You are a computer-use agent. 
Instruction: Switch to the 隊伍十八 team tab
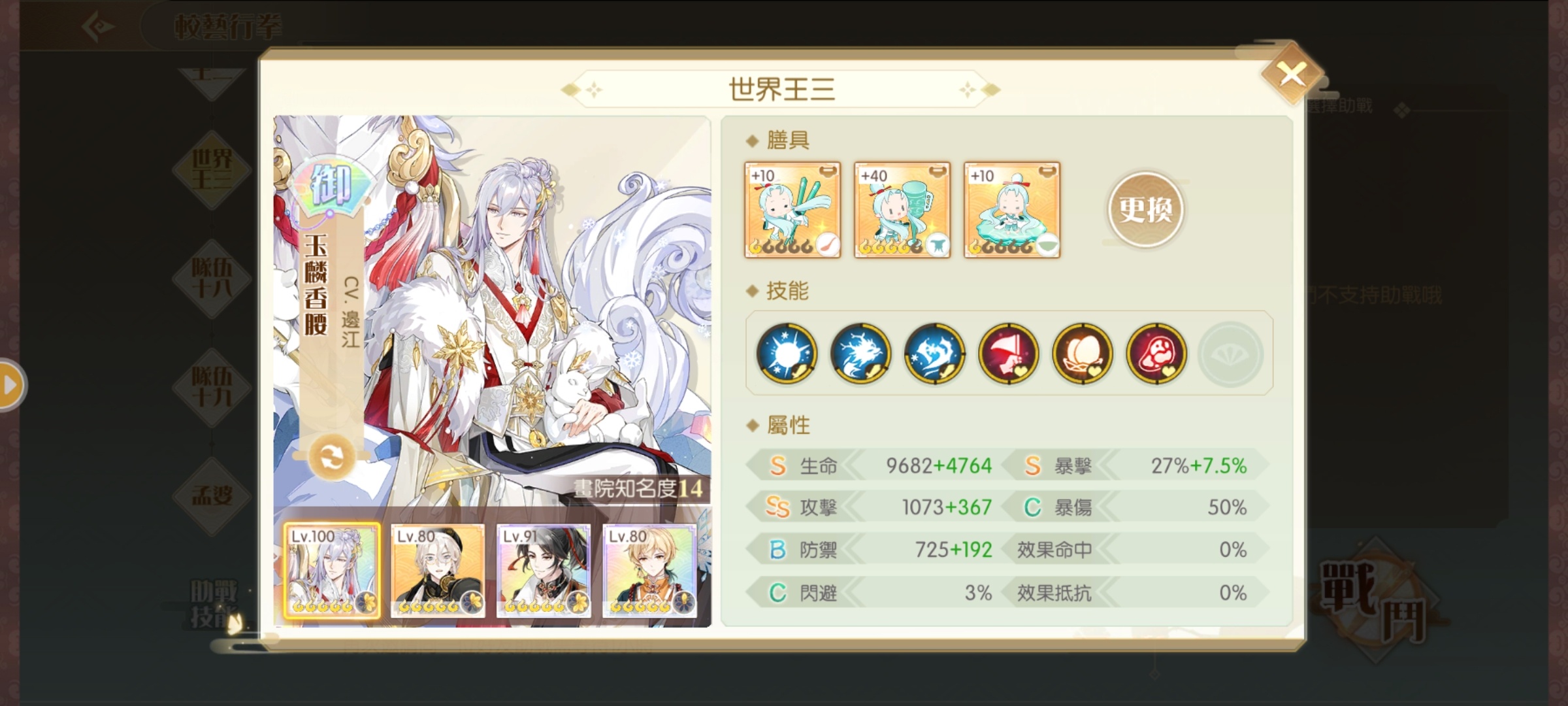pos(212,278)
